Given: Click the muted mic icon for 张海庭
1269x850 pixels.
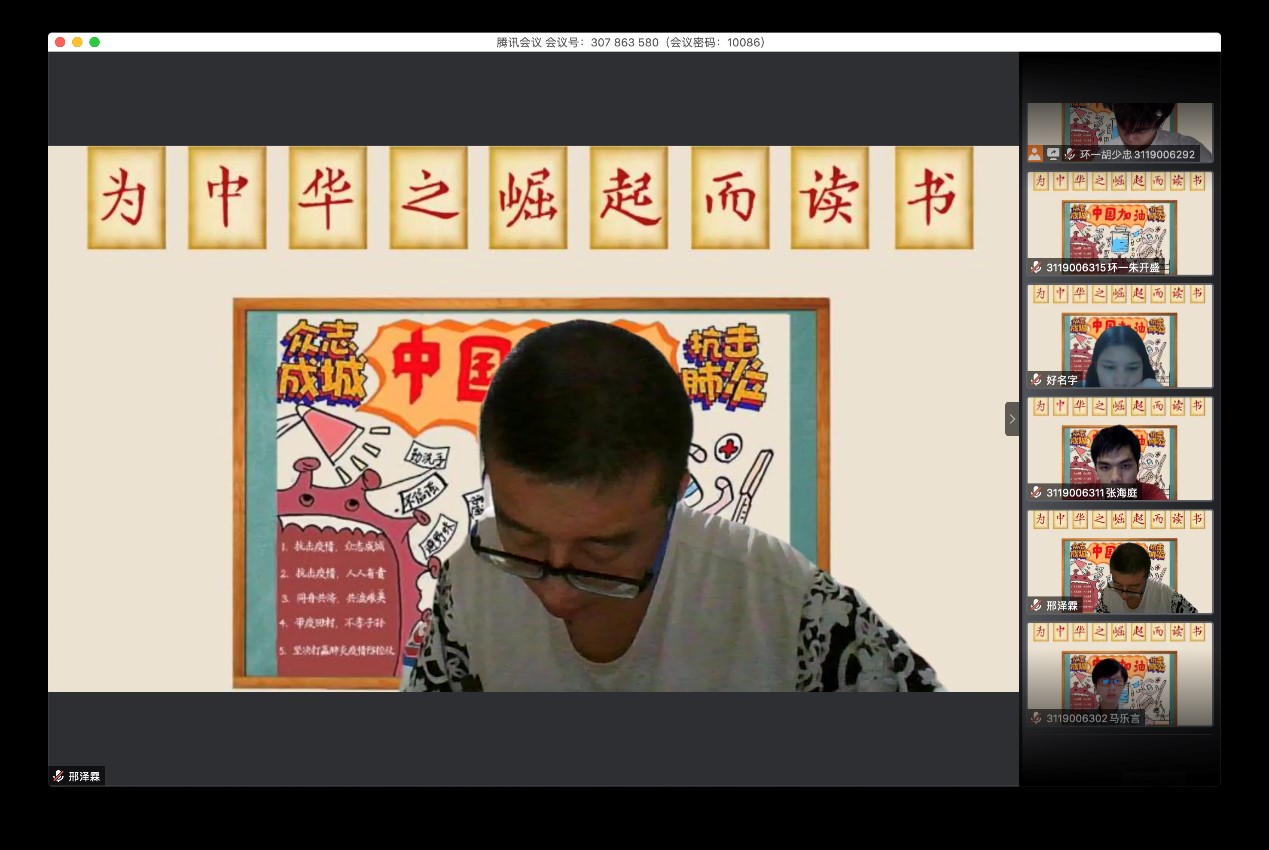Looking at the screenshot, I should (x=1036, y=492).
